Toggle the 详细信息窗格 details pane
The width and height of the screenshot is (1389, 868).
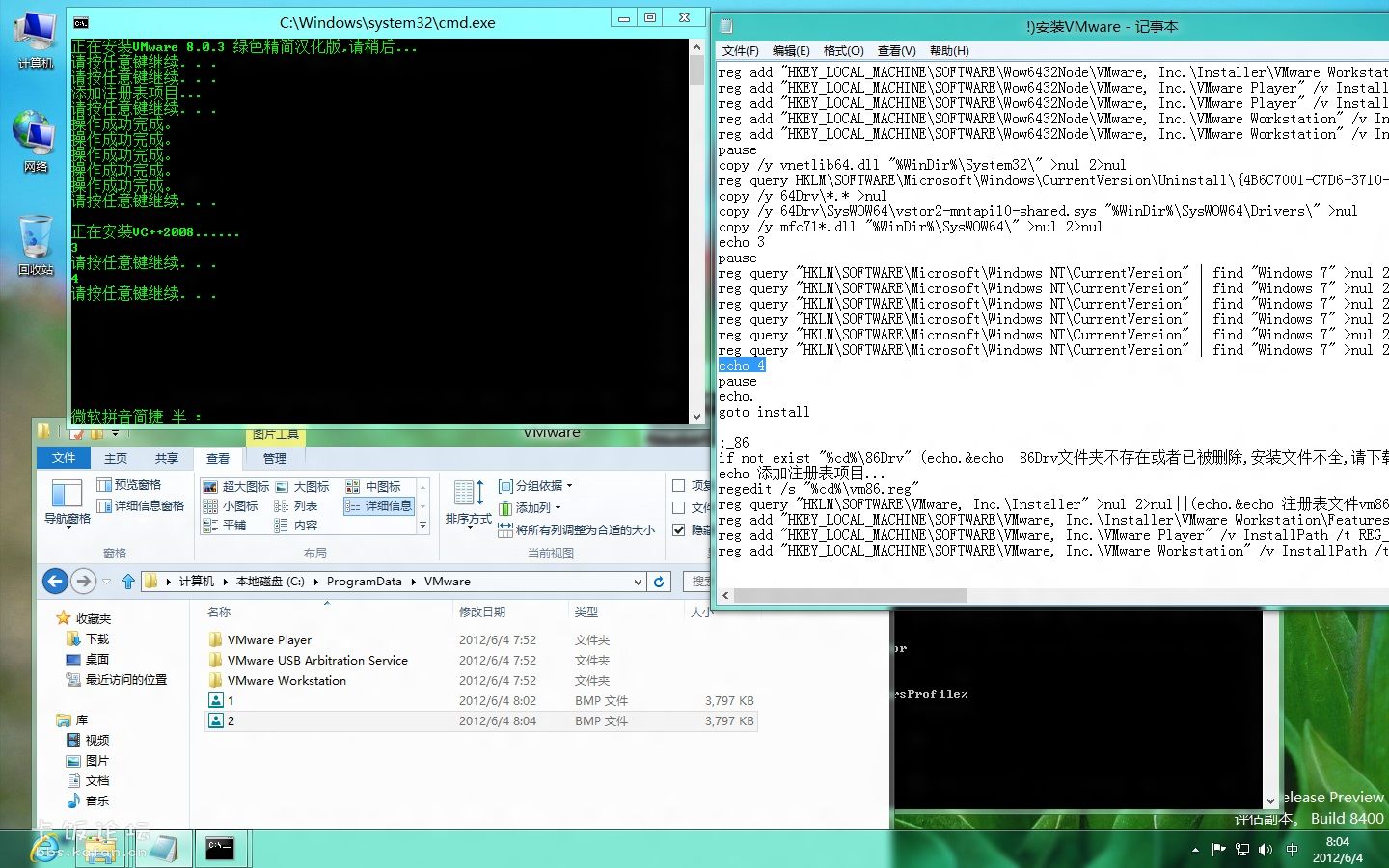pyautogui.click(x=141, y=505)
